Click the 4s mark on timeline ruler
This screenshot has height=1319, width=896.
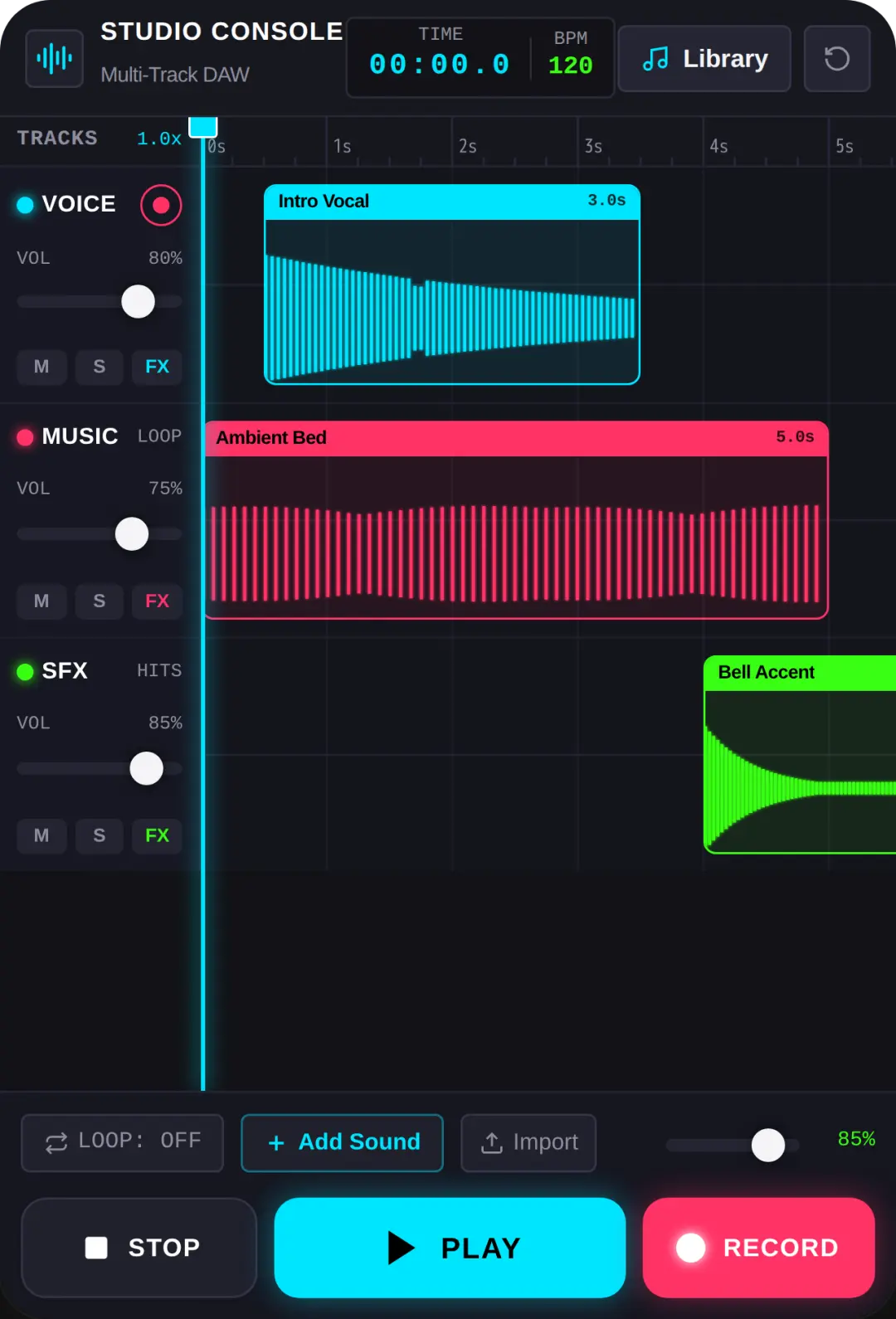(718, 147)
